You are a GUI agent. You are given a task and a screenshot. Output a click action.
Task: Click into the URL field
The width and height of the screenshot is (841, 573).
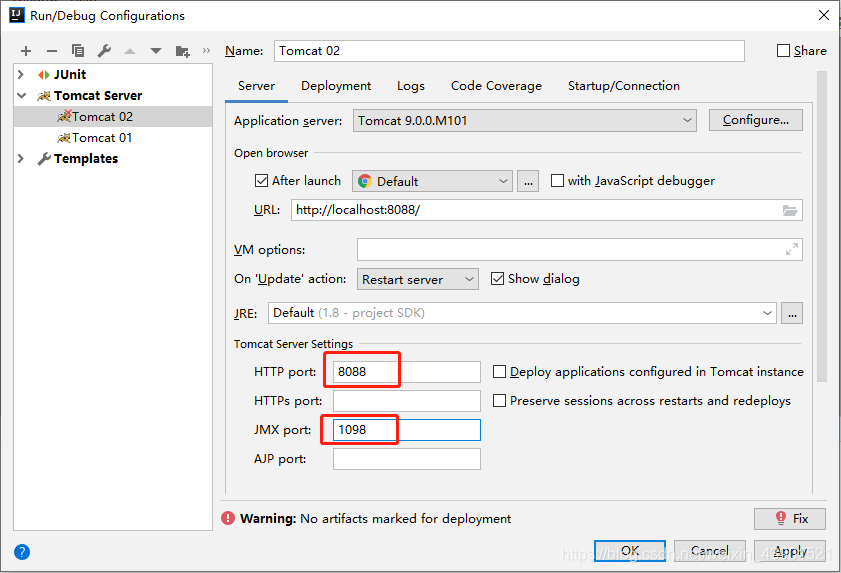[547, 210]
